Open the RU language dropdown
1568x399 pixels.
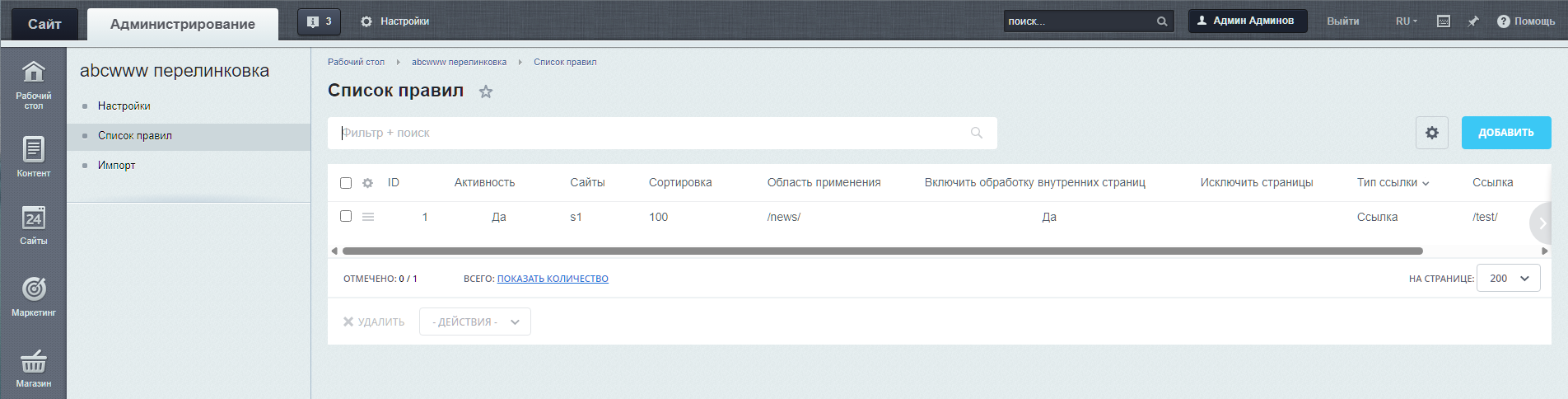point(1406,21)
